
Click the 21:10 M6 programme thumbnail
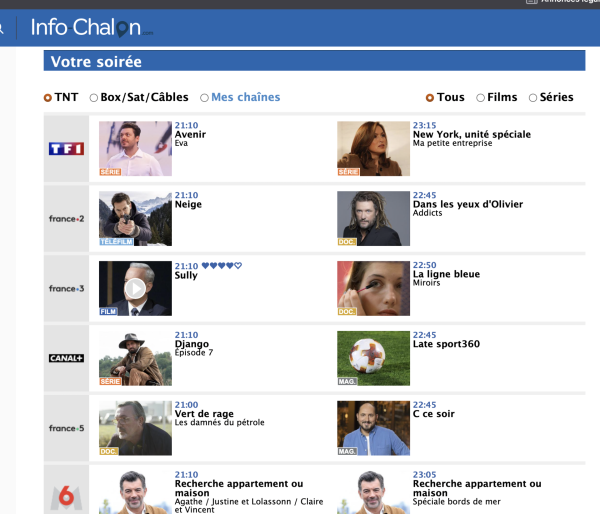tap(135, 492)
